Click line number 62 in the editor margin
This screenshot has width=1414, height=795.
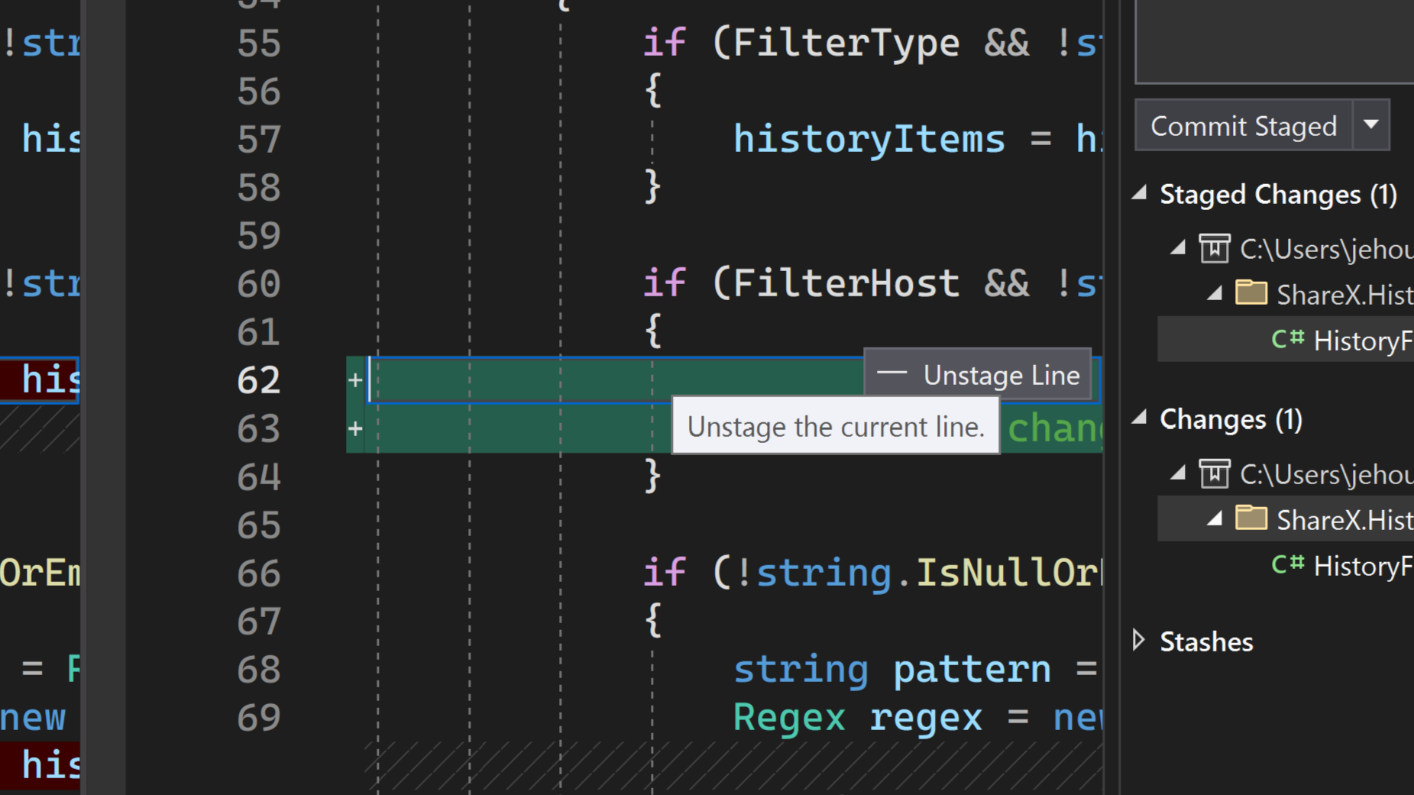pyautogui.click(x=259, y=380)
